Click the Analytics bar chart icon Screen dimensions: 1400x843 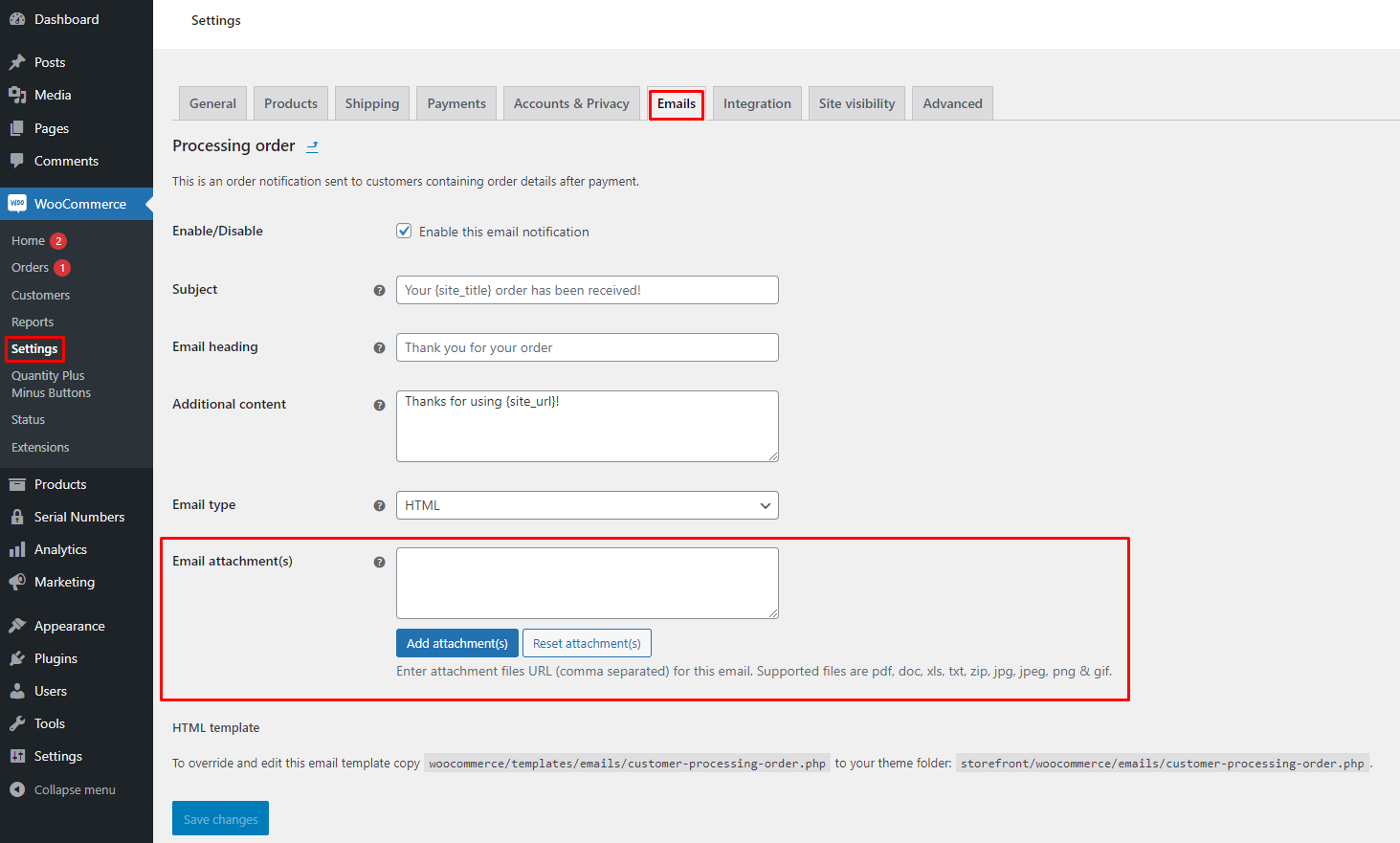tap(17, 549)
